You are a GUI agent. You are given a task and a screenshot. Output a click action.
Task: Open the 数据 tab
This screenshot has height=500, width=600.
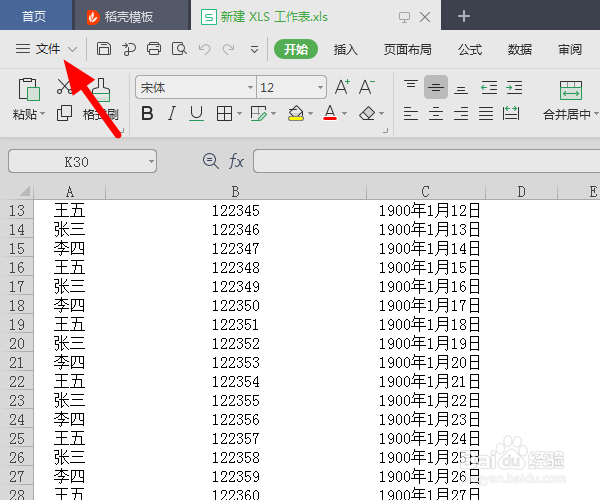520,49
